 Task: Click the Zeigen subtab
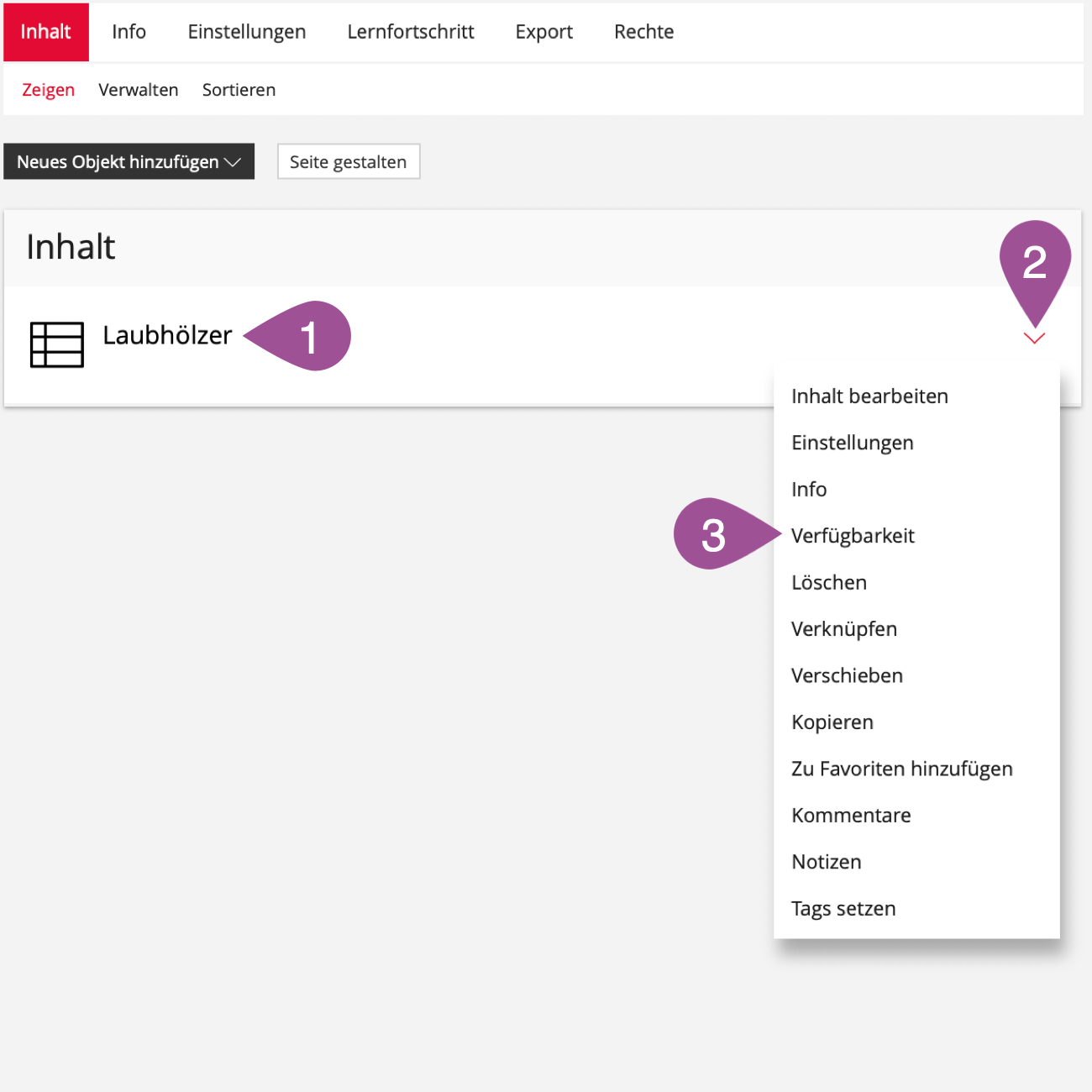pos(48,90)
